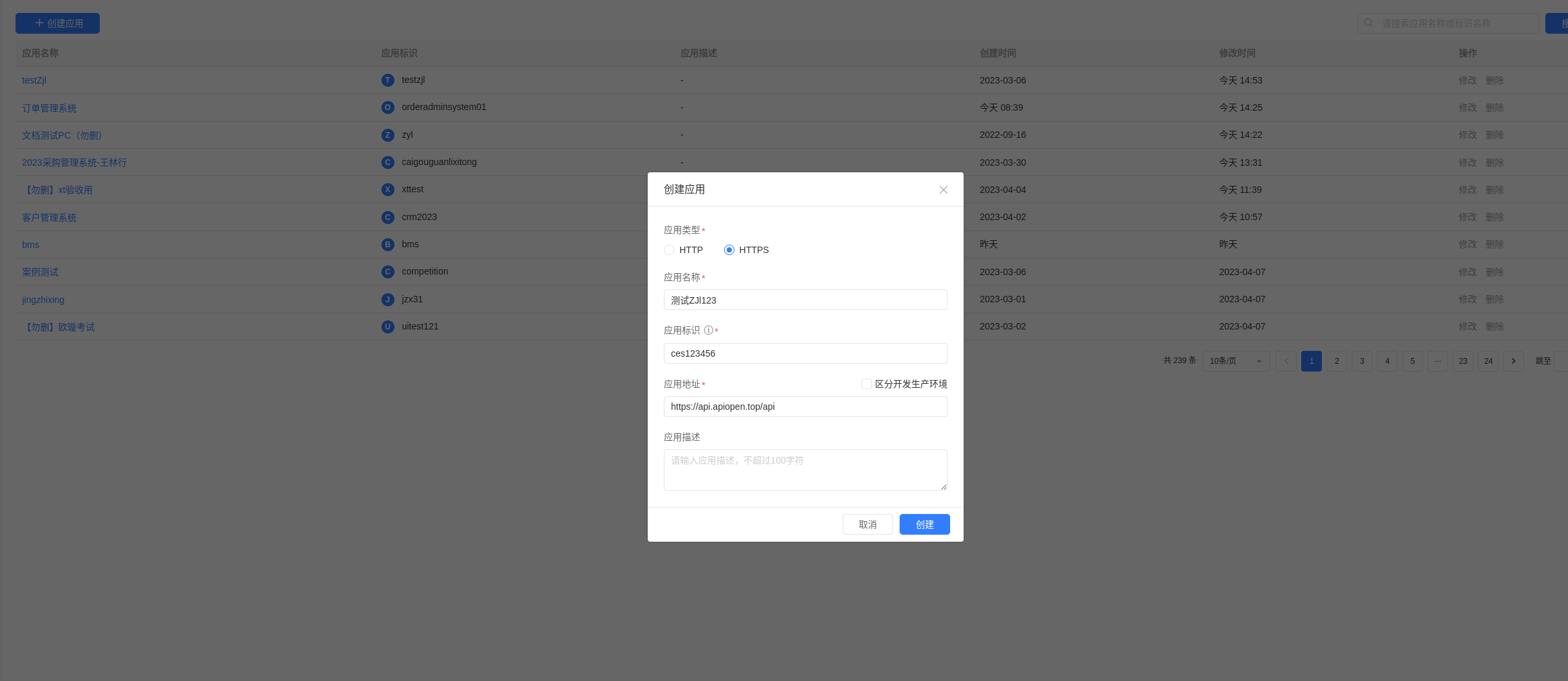Viewport: 1568px width, 681px height.
Task: Click the C avatar icon for crm2023
Action: pos(387,218)
